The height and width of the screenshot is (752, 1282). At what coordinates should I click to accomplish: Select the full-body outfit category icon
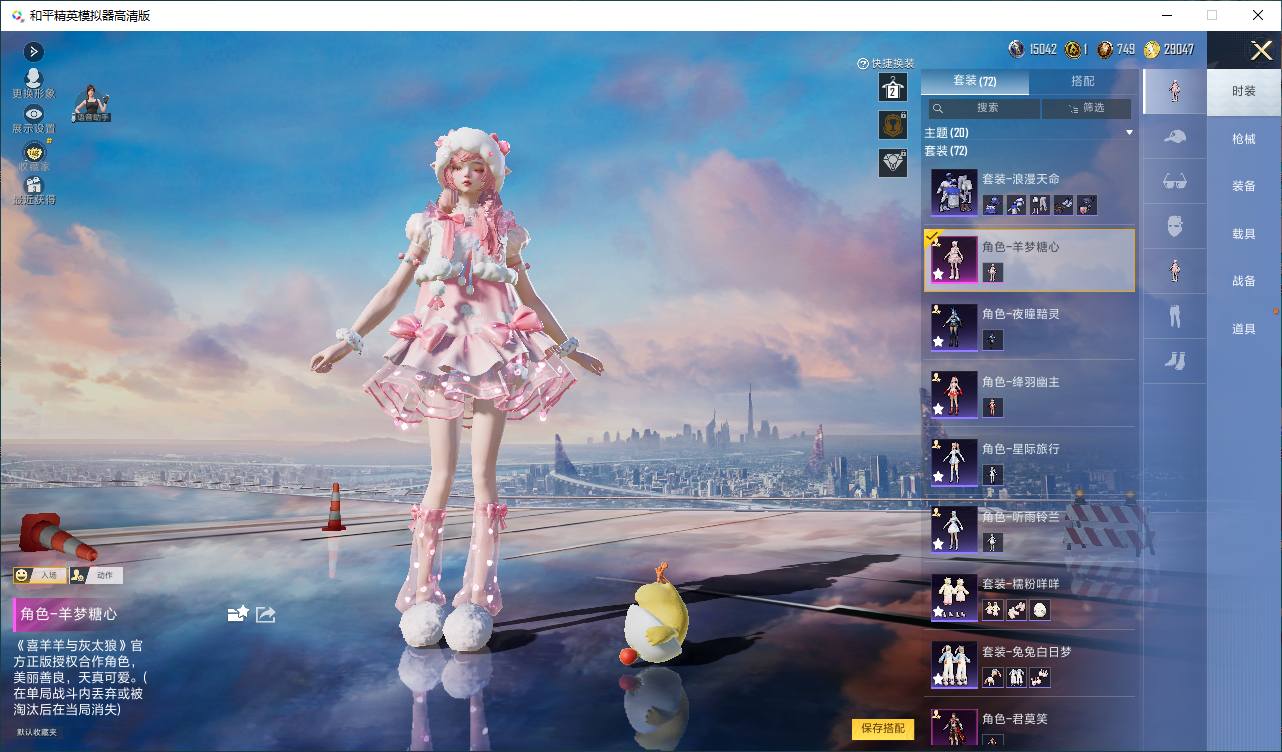[x=1175, y=91]
